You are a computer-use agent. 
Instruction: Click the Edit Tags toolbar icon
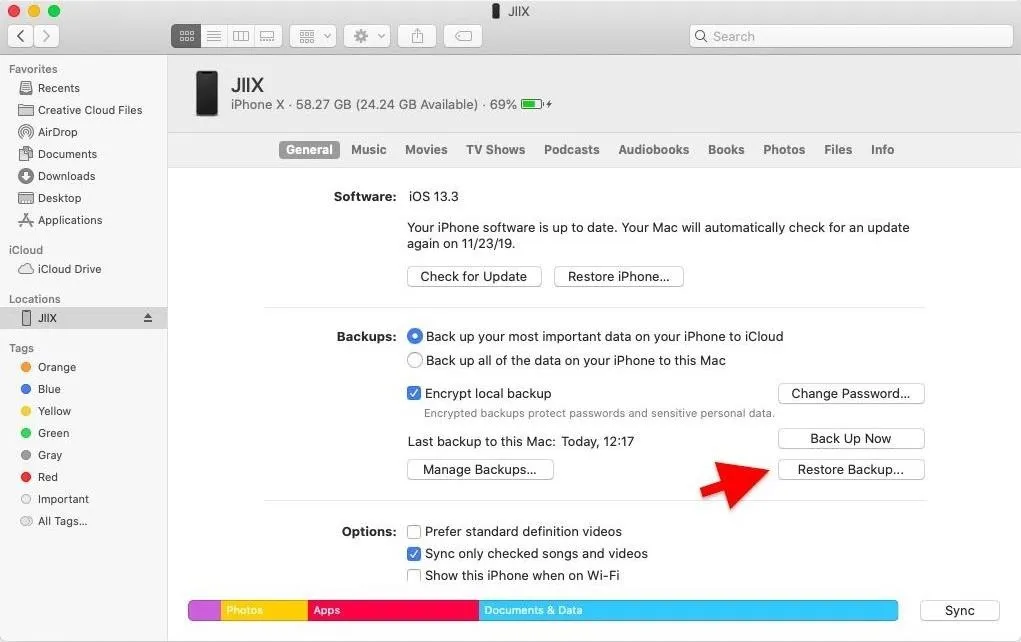pyautogui.click(x=463, y=36)
